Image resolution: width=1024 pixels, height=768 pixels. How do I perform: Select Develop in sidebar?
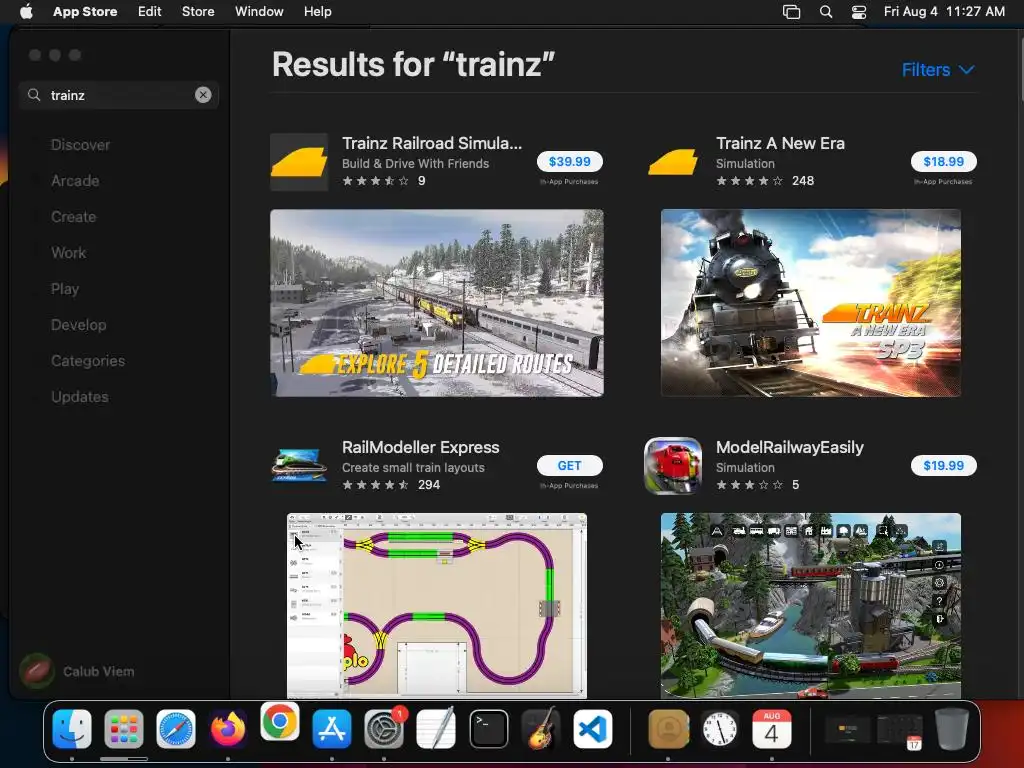coord(78,325)
